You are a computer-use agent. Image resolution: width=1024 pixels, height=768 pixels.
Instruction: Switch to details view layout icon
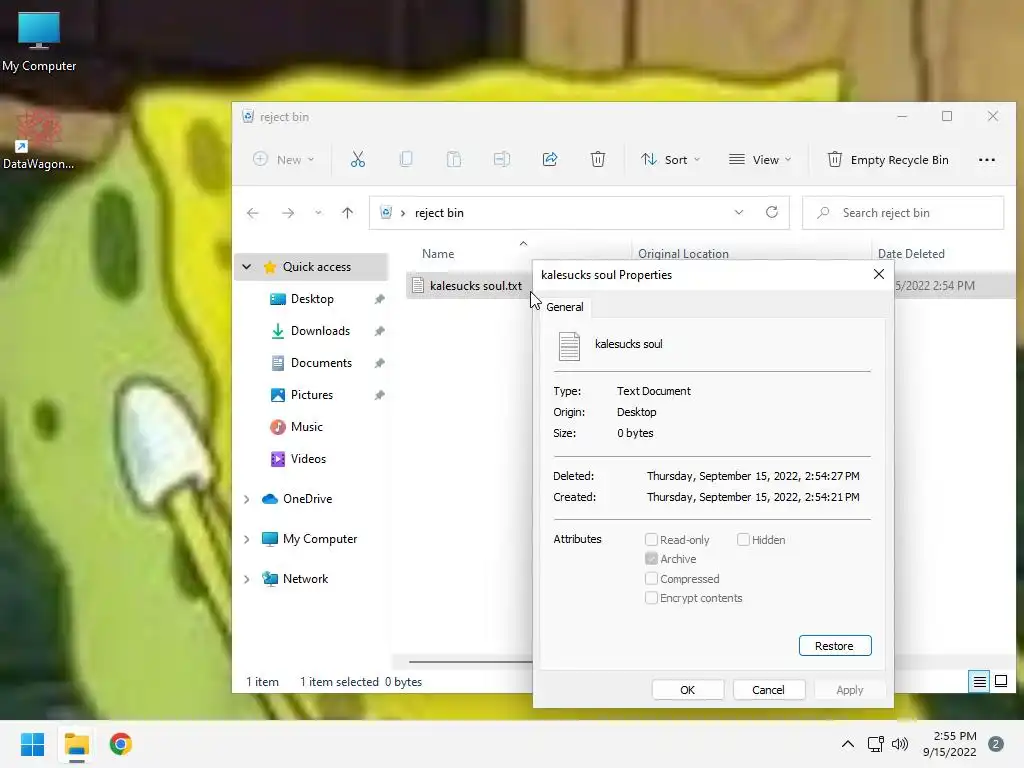tap(980, 682)
